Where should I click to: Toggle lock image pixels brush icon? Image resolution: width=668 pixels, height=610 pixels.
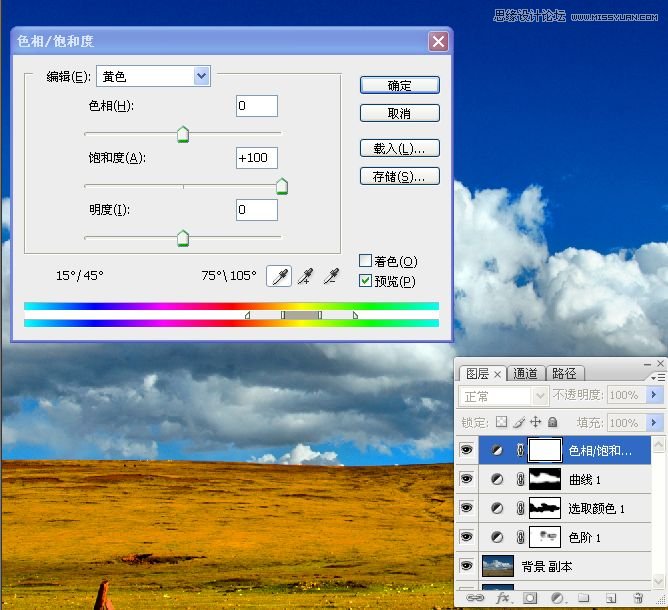click(519, 422)
